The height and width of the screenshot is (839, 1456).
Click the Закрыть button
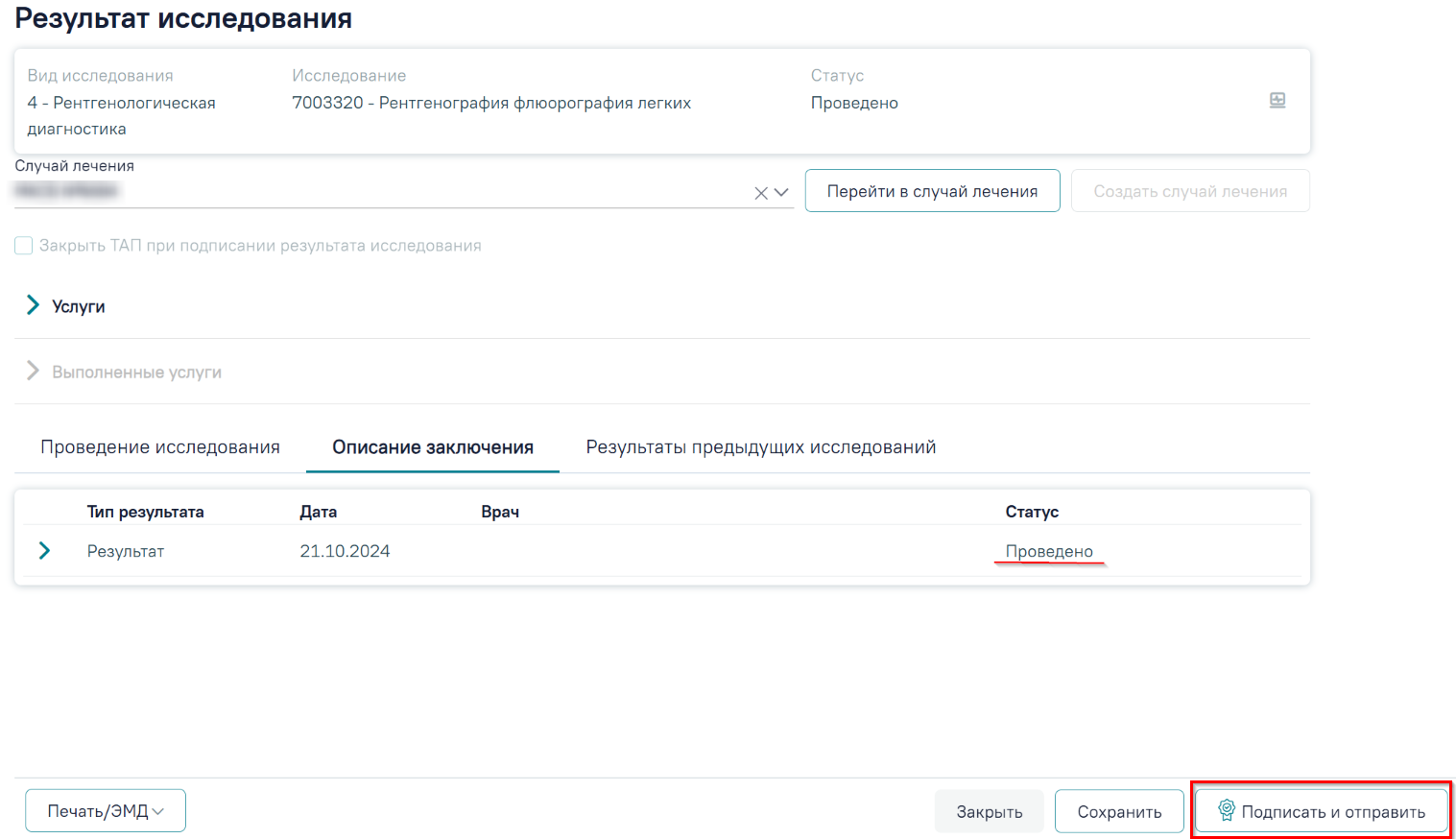(990, 812)
